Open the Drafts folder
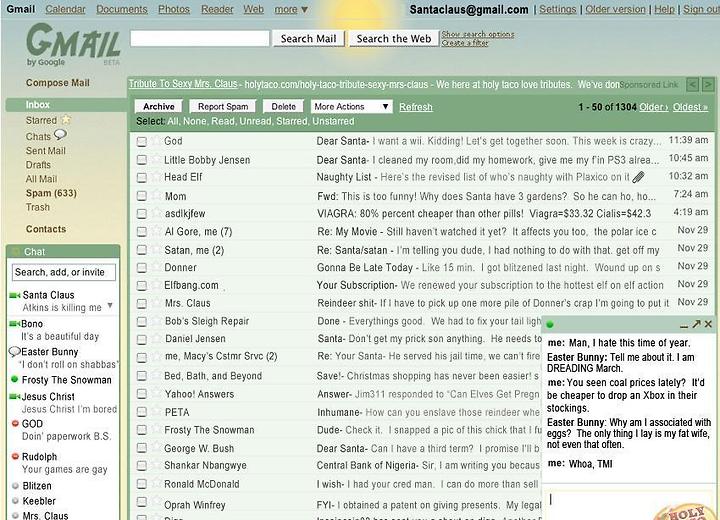The height and width of the screenshot is (520, 720). pyautogui.click(x=38, y=164)
